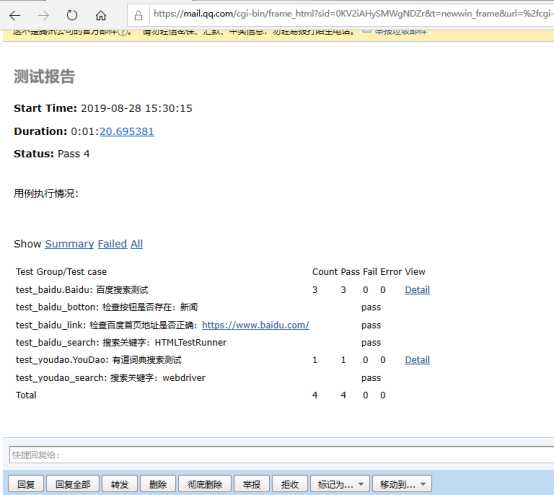
Task: Open the 20.695381 duration link
Action: pos(126,131)
